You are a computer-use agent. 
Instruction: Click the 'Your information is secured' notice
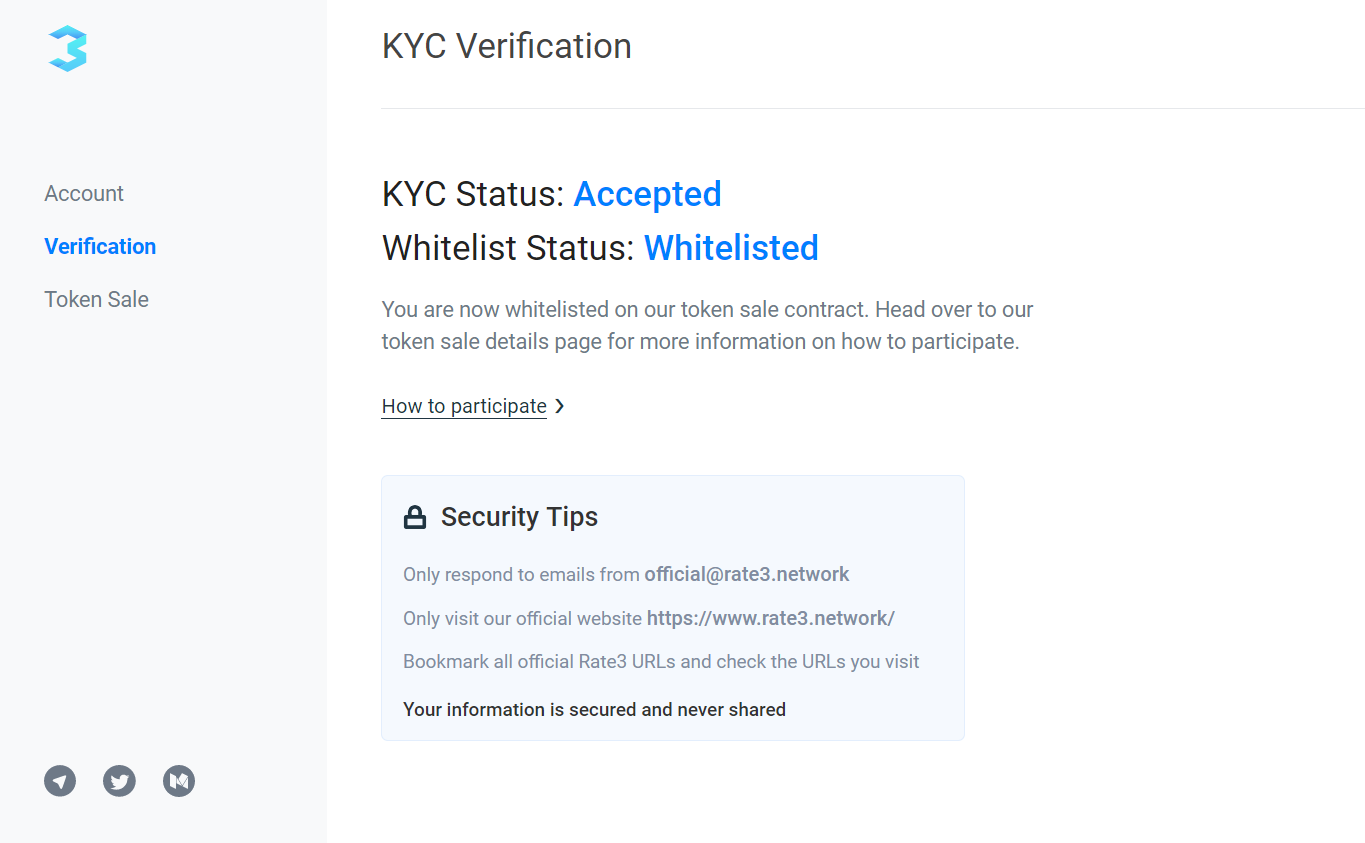coord(594,709)
